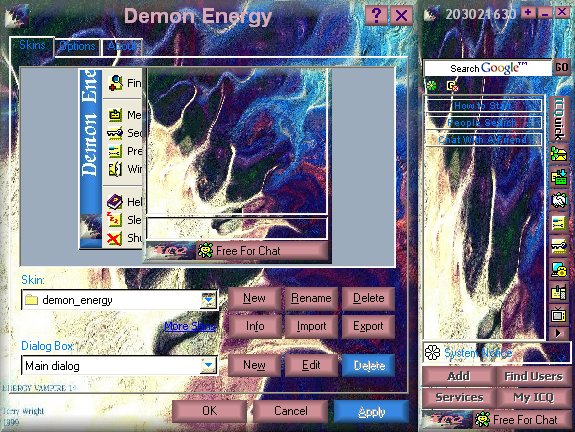Click the Search Google input field
Screen dimensions: 575x432
(488, 68)
